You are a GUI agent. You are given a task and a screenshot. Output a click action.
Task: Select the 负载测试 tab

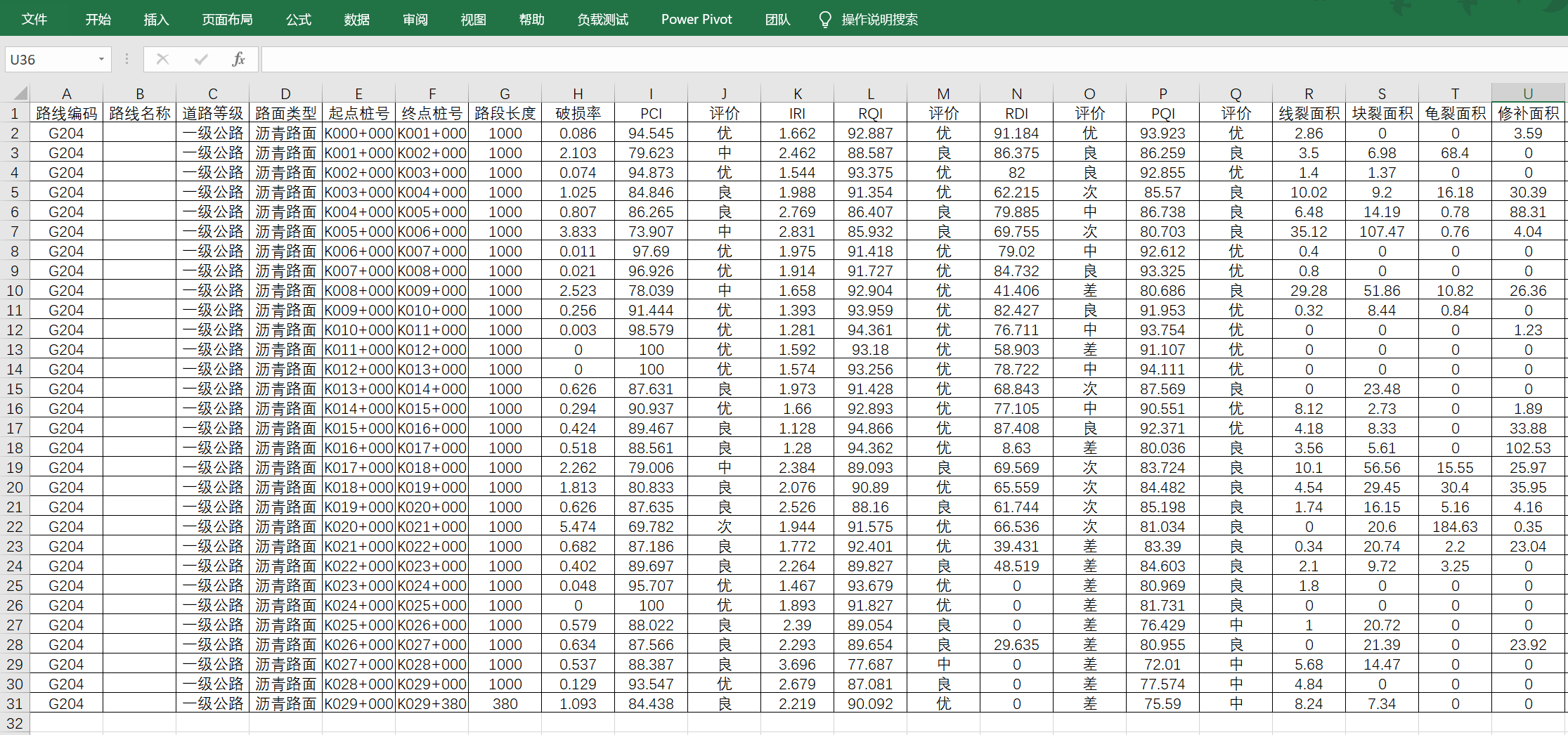click(x=602, y=19)
